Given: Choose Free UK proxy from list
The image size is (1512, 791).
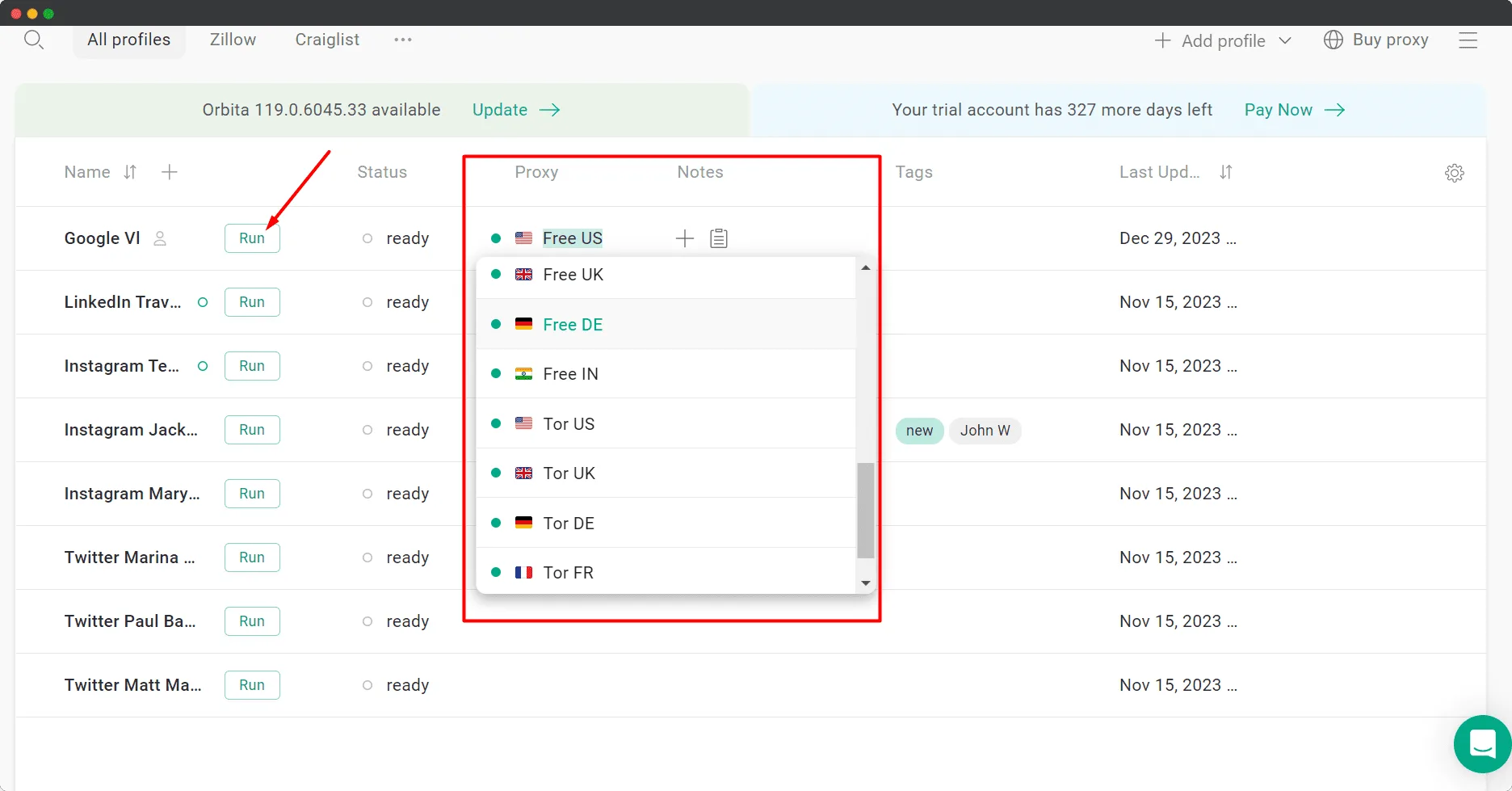Looking at the screenshot, I should pos(666,275).
